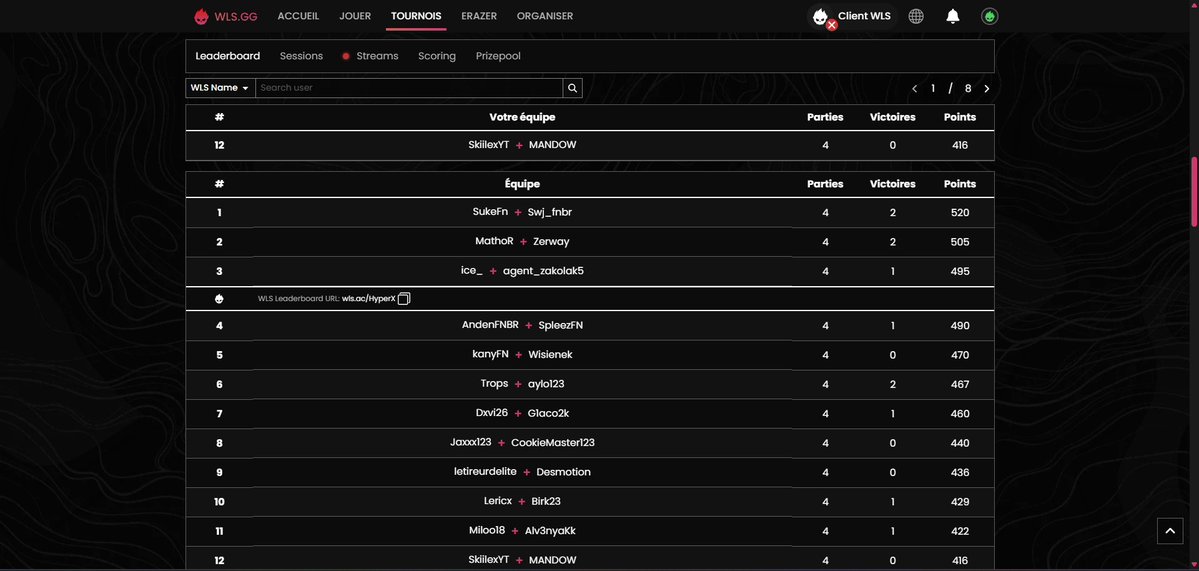Click player CookieMaster123
This screenshot has width=1199, height=571.
coord(553,443)
